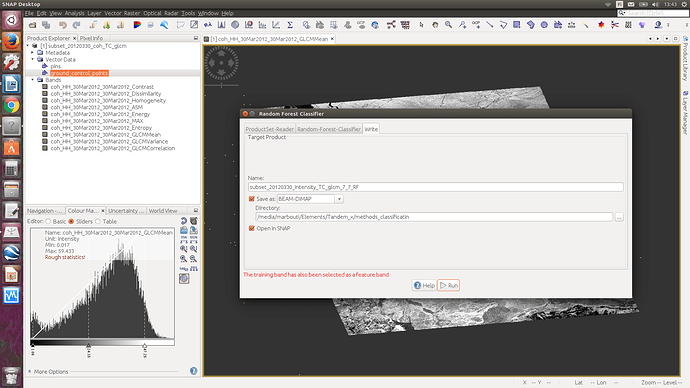690x388 pixels.
Task: Select the Sliders editor radio button
Action: pyautogui.click(x=71, y=221)
